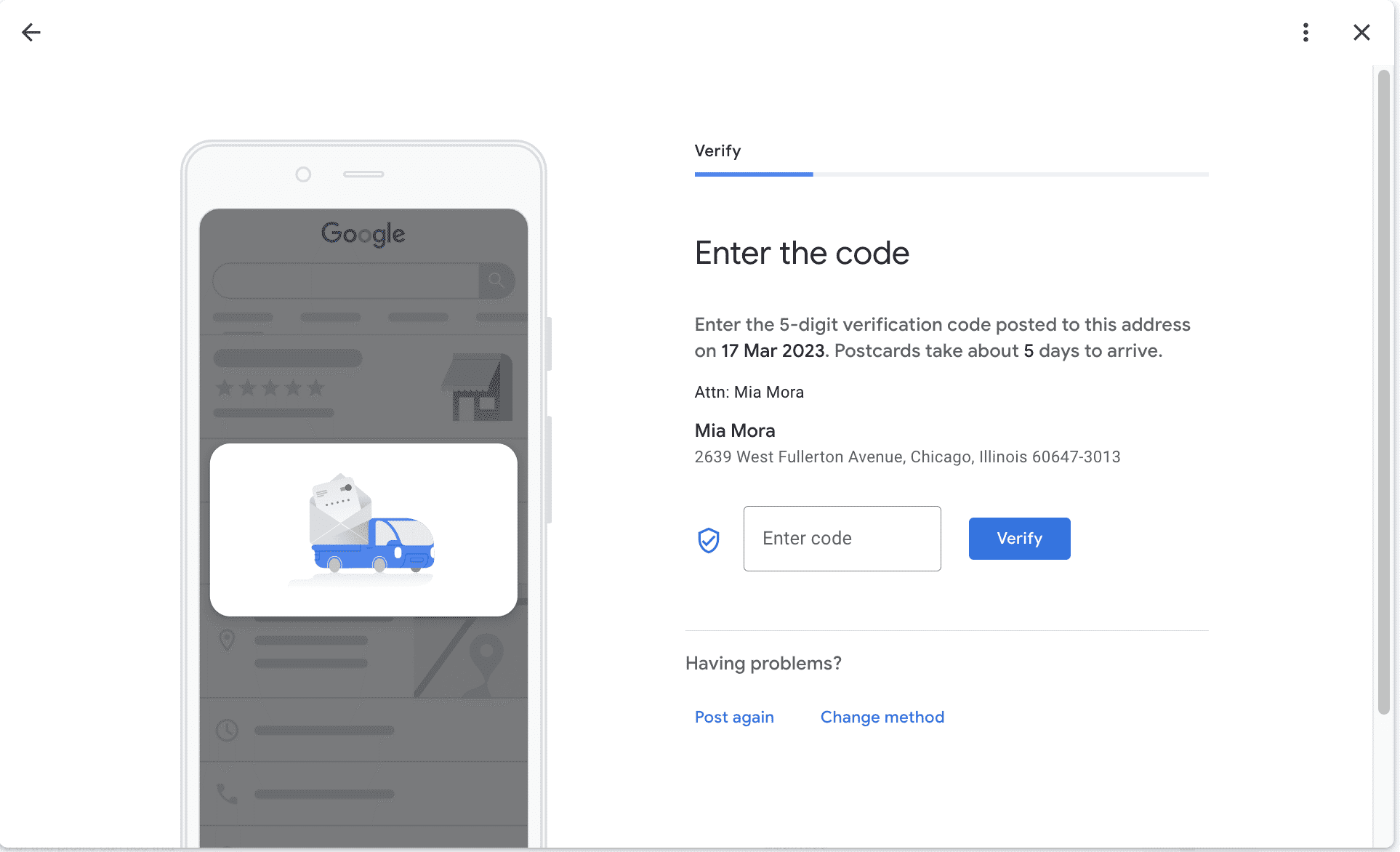Click the Google search bar icon

[496, 280]
